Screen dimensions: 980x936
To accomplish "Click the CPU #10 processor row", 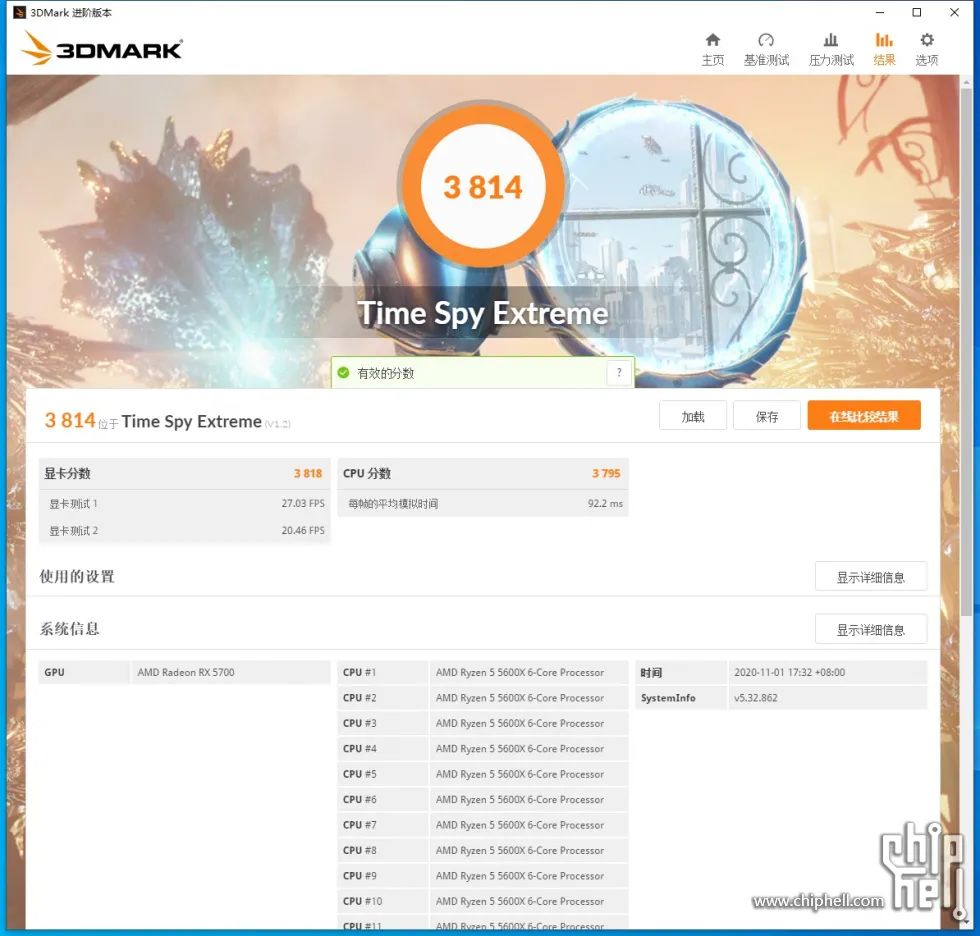I will [482, 901].
